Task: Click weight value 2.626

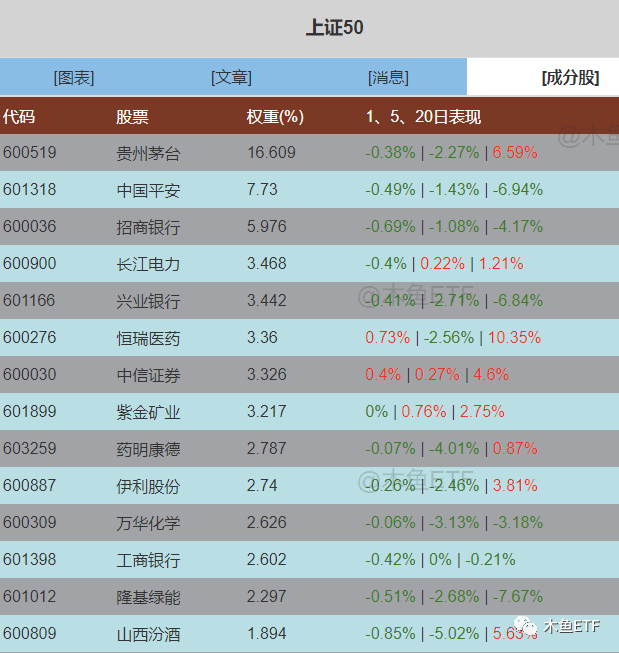Action: click(x=267, y=523)
